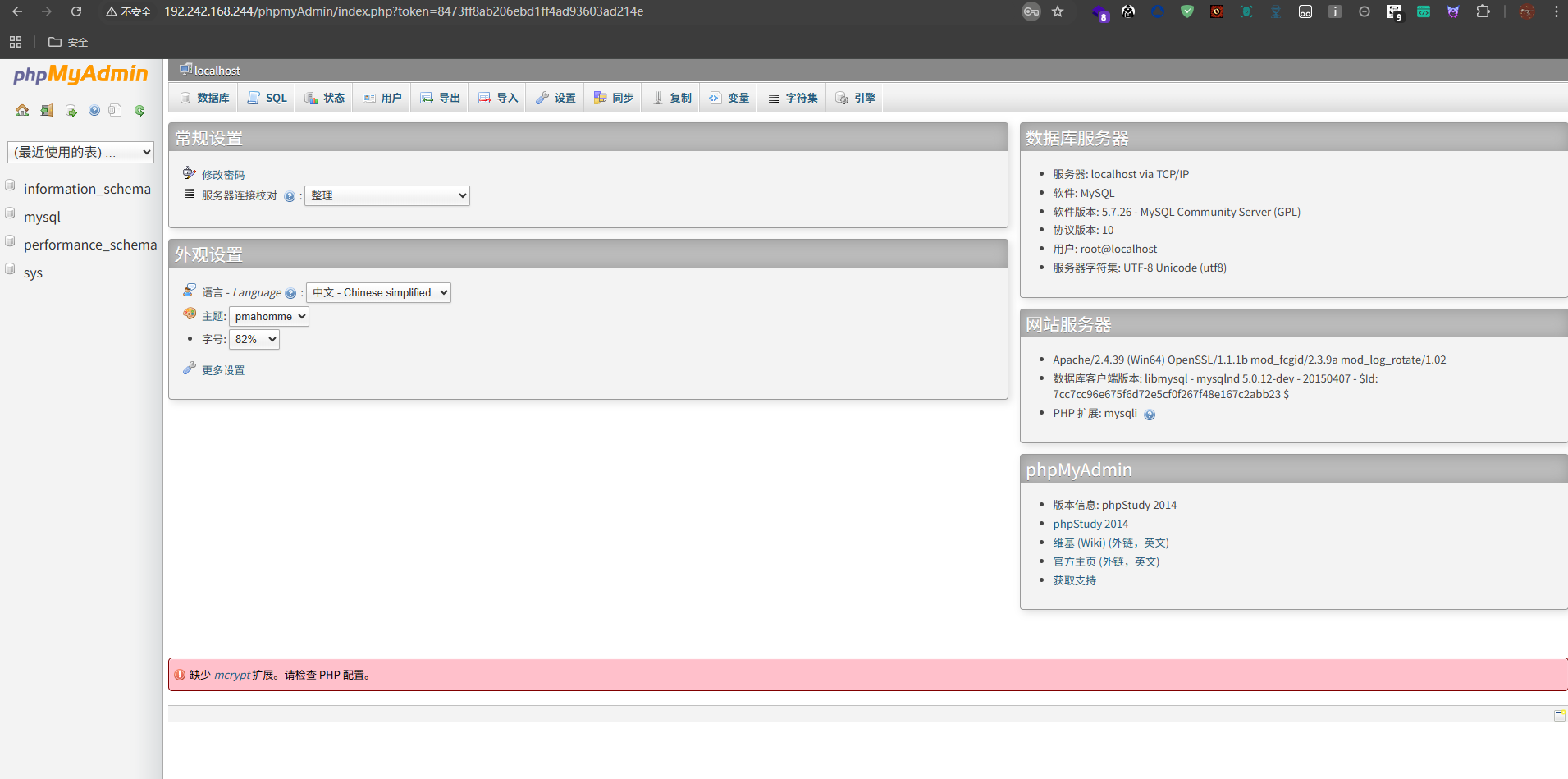Click the browser address bar URL
This screenshot has width=1568, height=779.
coord(404,11)
